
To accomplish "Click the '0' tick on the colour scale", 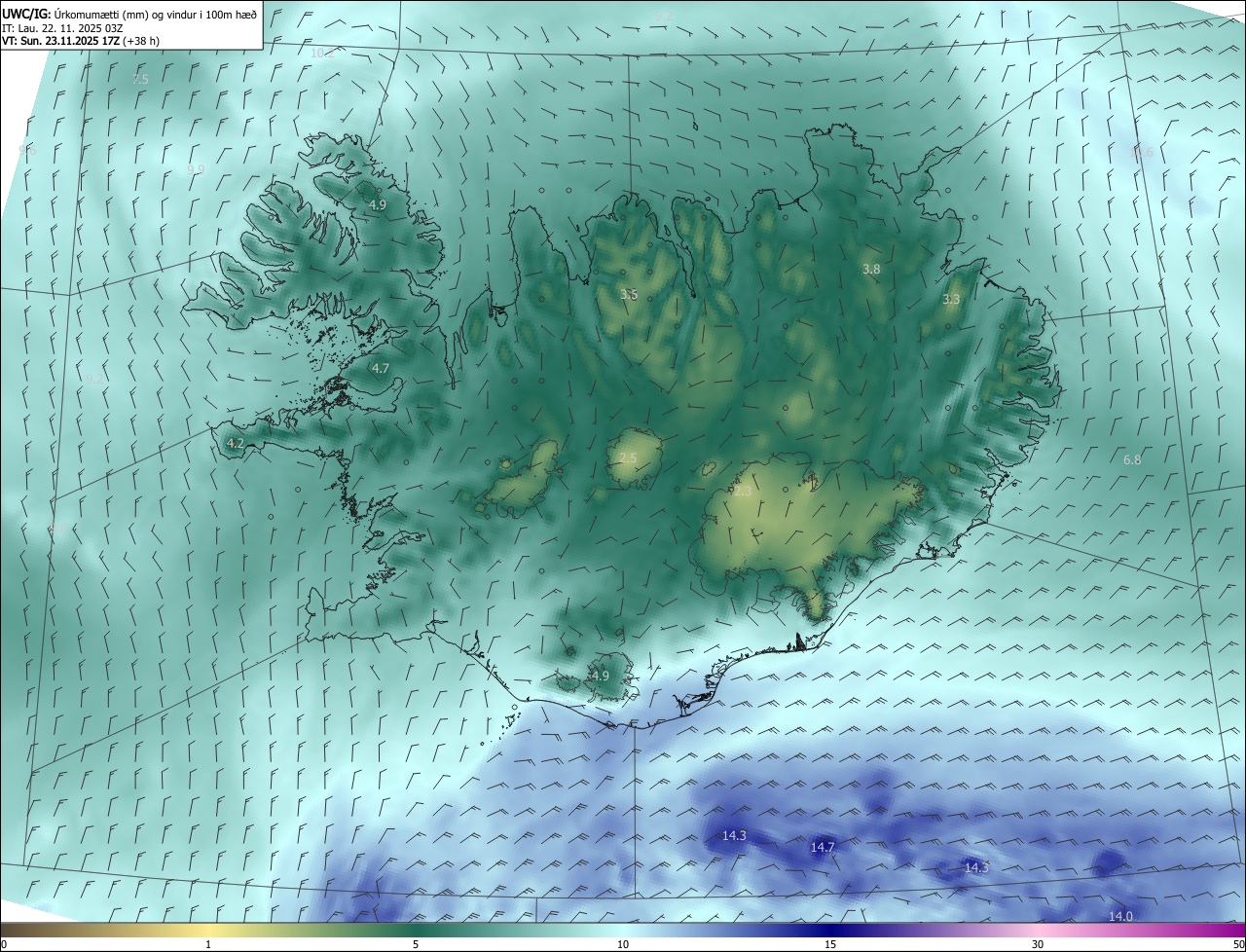I will 4,944.
